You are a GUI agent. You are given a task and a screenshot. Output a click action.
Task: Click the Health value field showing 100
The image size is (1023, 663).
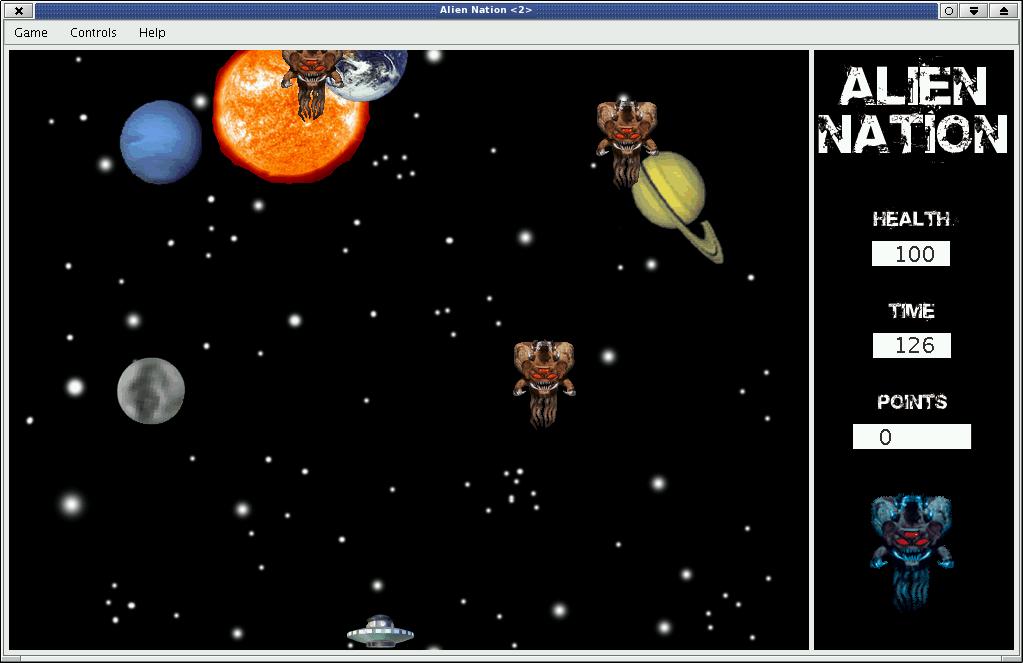coord(911,253)
